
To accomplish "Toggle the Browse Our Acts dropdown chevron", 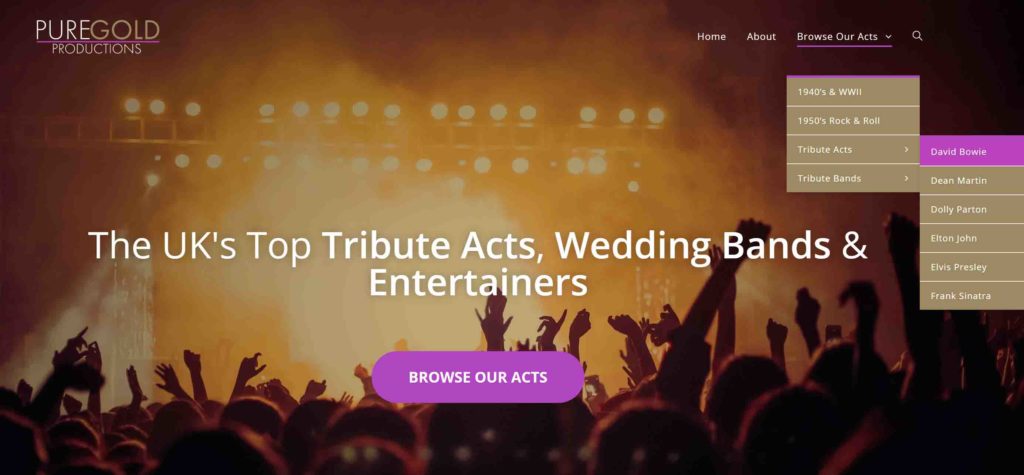I will click(888, 37).
